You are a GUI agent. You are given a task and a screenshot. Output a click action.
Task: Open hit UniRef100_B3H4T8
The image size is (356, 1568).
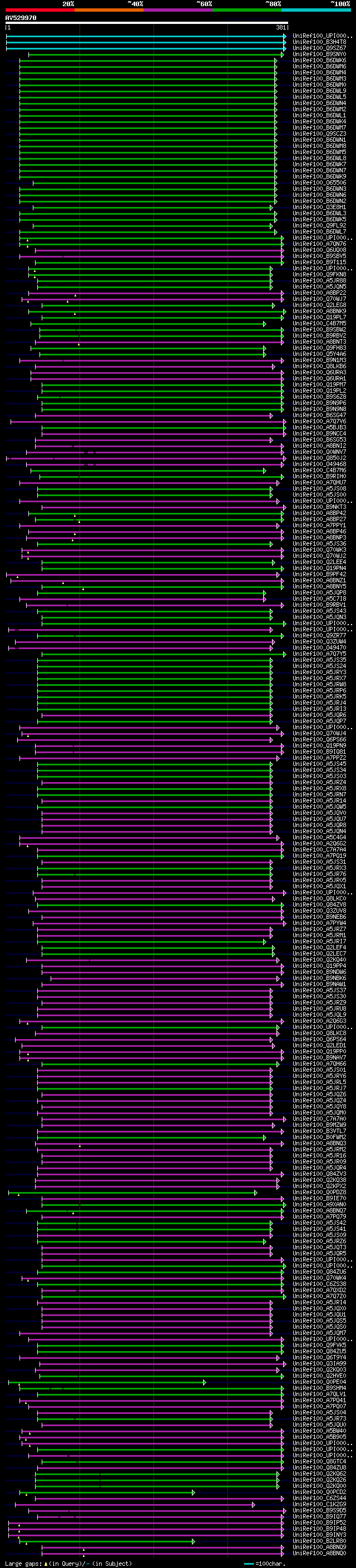319,42
